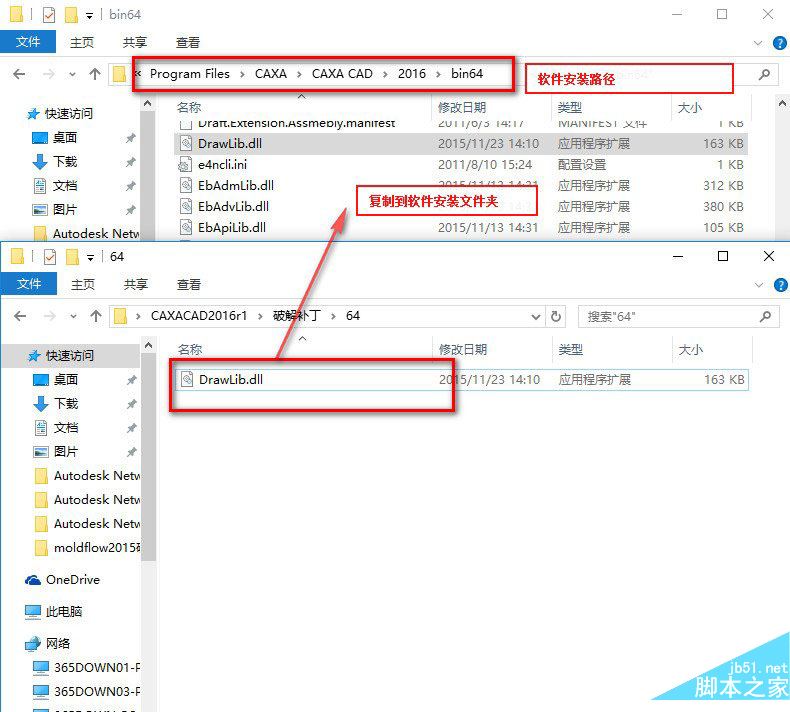Open quick access toolbar dropdown in 64 window title

point(90,258)
